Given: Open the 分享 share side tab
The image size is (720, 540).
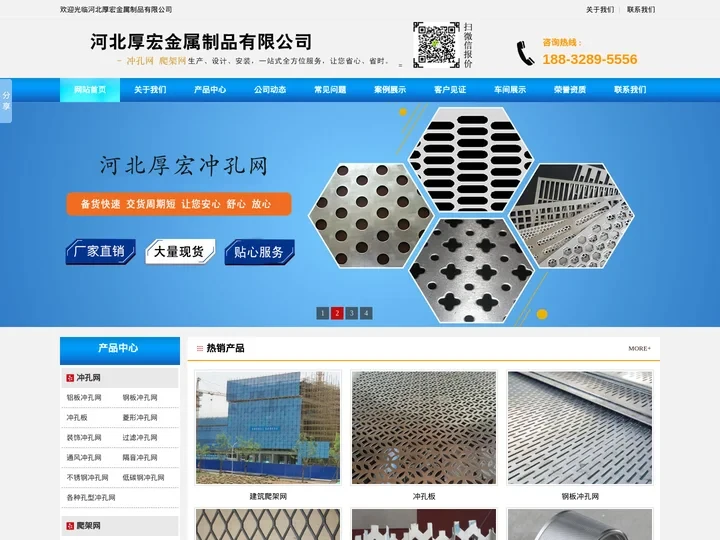Looking at the screenshot, I should pos(6,101).
